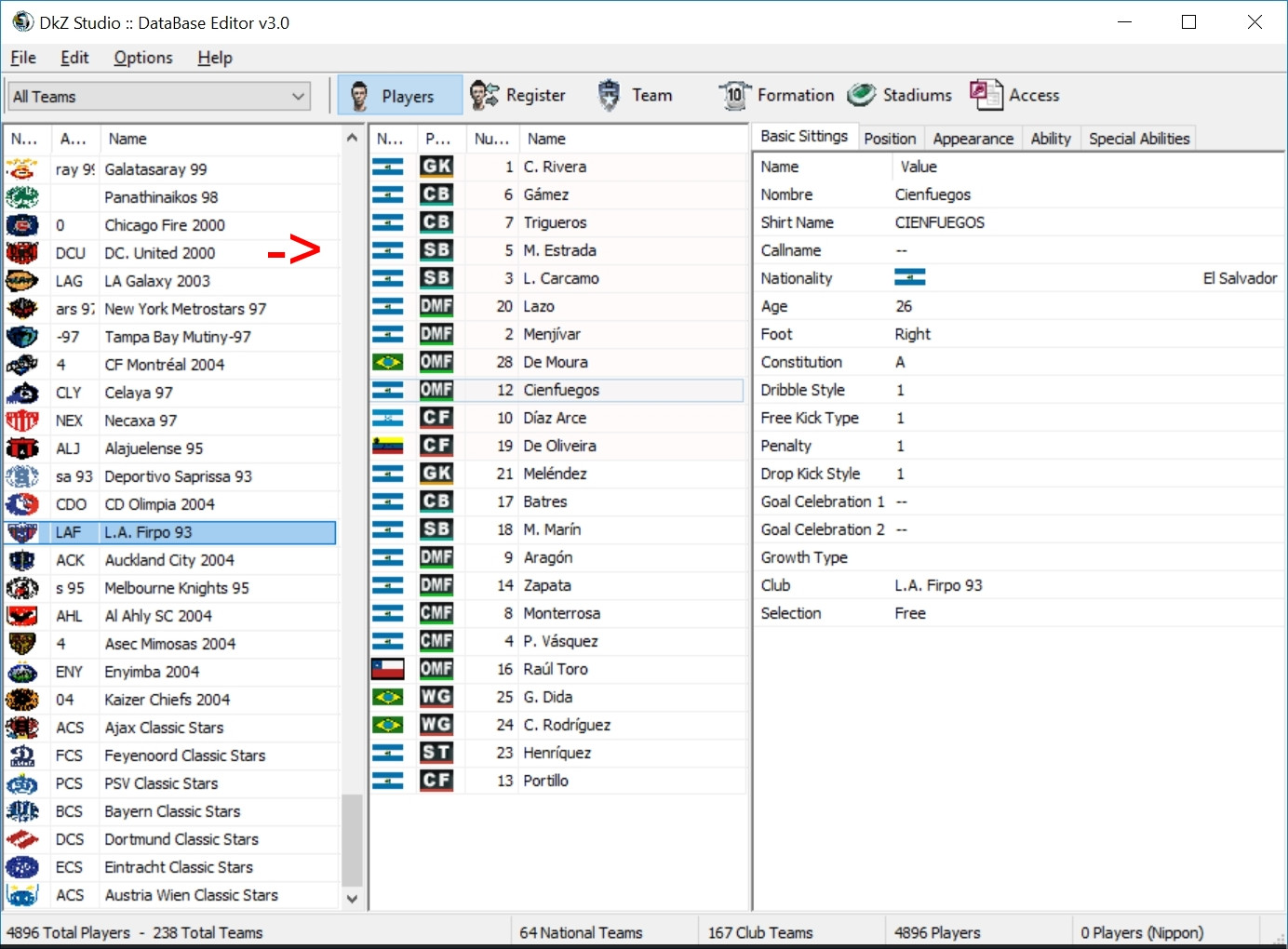Open the Help menu
The image size is (1288, 949).
click(x=215, y=58)
